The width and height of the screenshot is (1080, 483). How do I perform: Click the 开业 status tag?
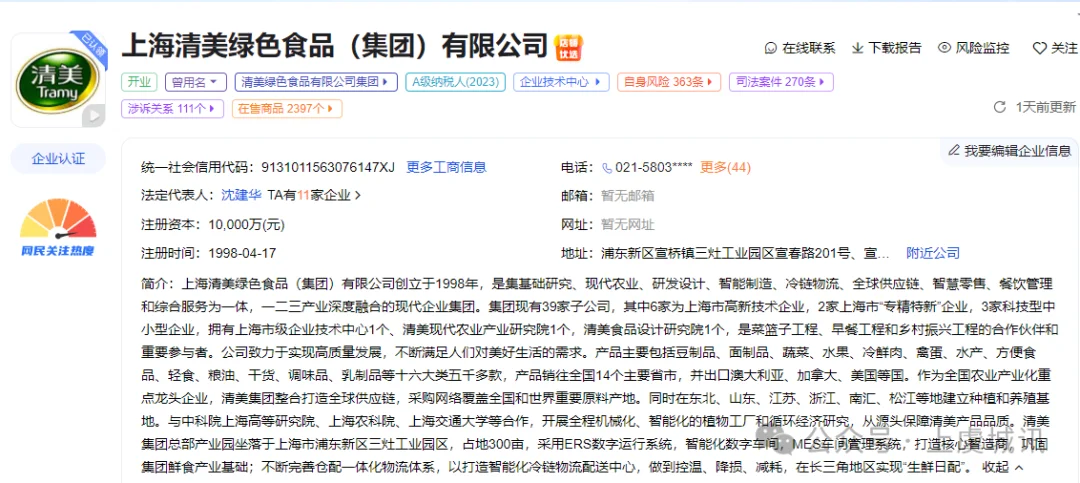tap(139, 82)
